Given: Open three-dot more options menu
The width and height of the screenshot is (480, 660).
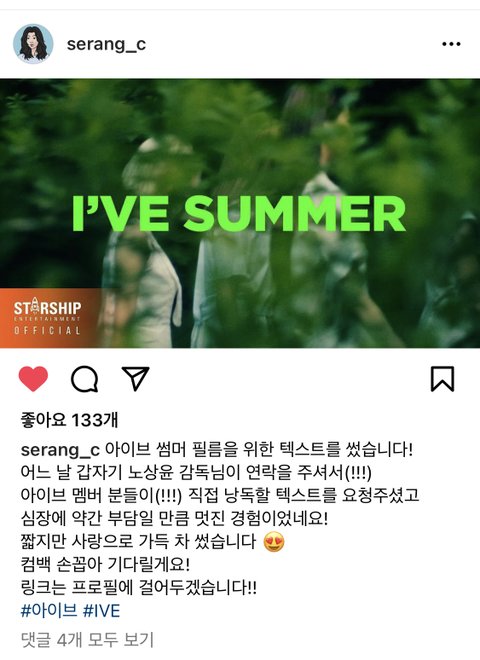Looking at the screenshot, I should (451, 44).
